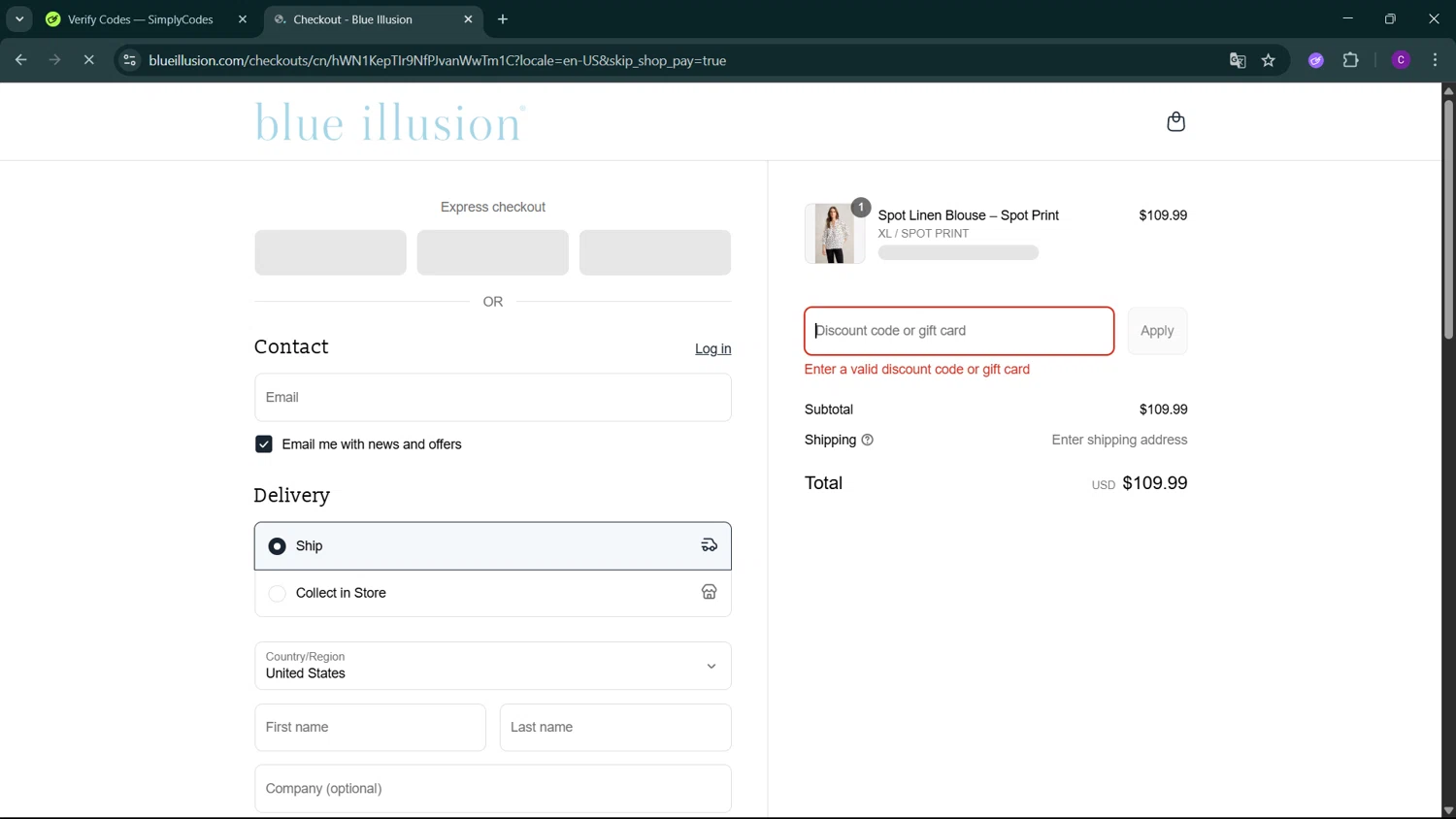Open the shopping bag cart icon

[1175, 121]
